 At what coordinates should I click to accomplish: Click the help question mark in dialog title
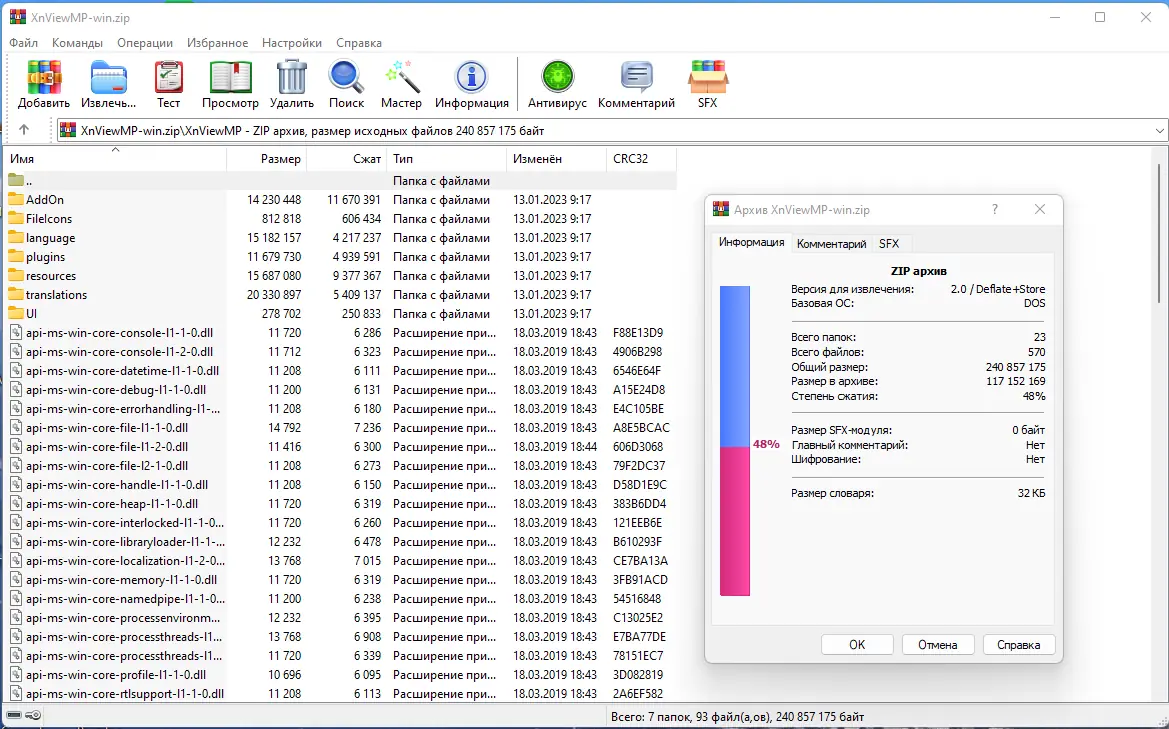995,209
